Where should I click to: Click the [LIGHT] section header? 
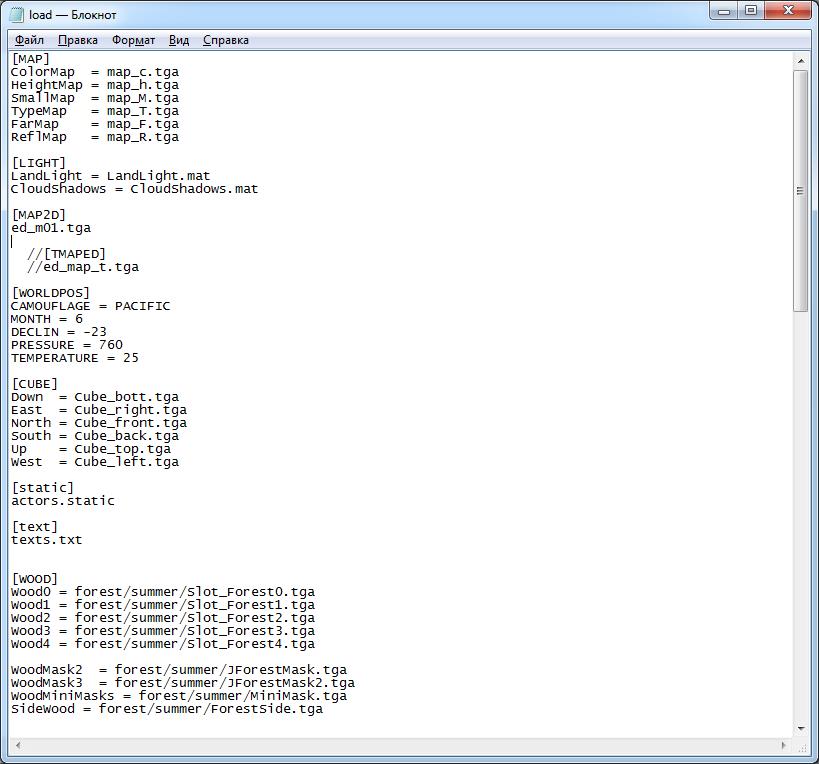click(38, 163)
